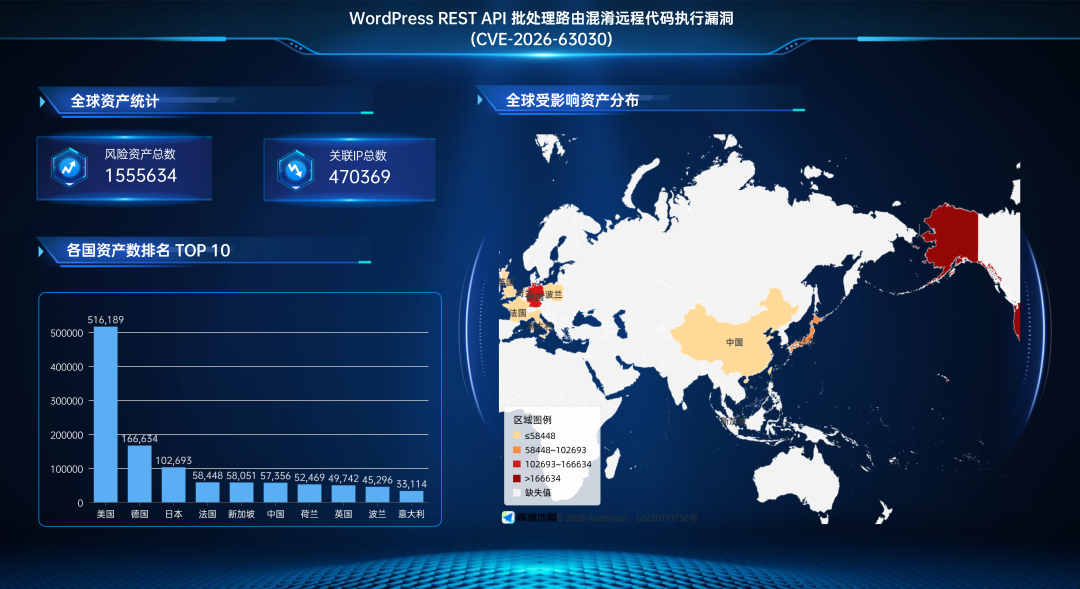This screenshot has height=589, width=1080.
Task: Click the triangle marker beside 全球资产统计
Action: click(43, 102)
